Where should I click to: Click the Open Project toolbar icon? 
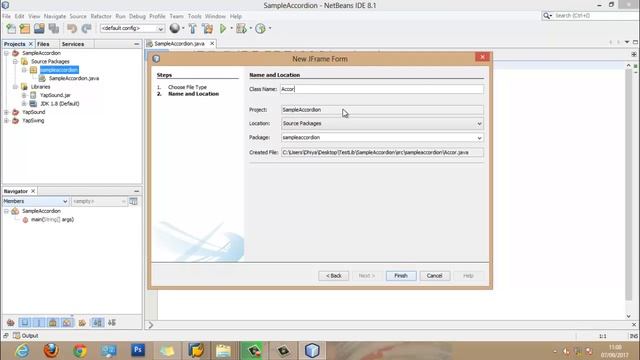39,29
